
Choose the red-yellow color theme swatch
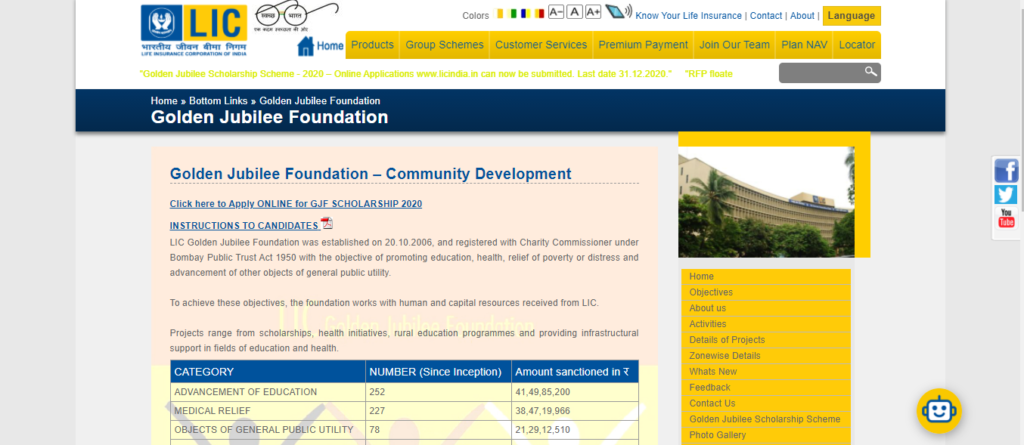539,13
